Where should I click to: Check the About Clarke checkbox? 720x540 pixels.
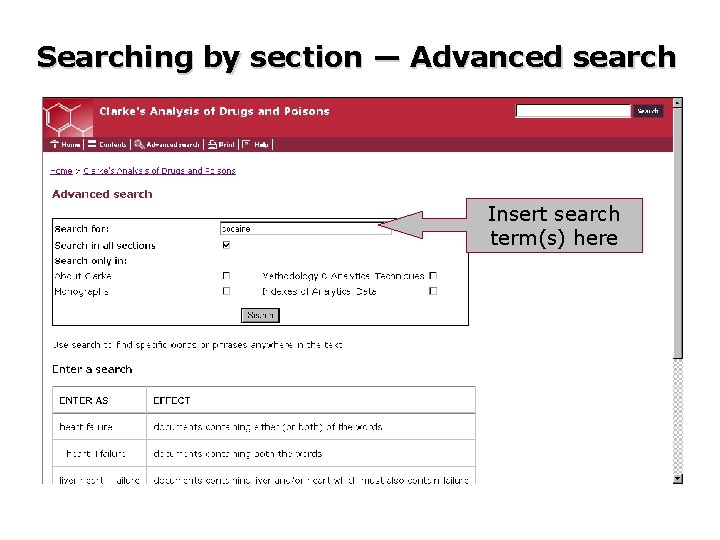226,276
